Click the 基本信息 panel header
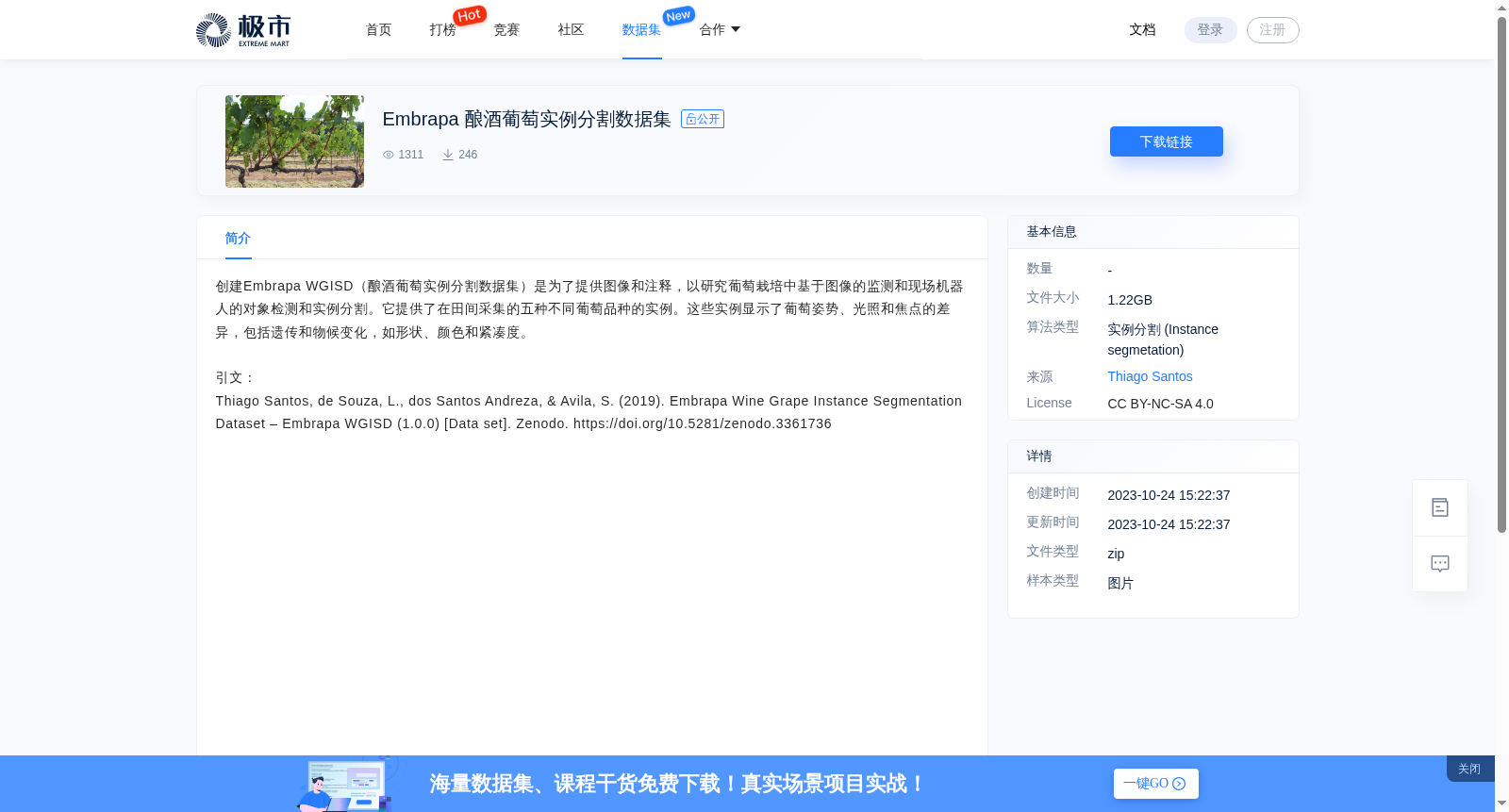The width and height of the screenshot is (1509, 812). click(x=1152, y=232)
